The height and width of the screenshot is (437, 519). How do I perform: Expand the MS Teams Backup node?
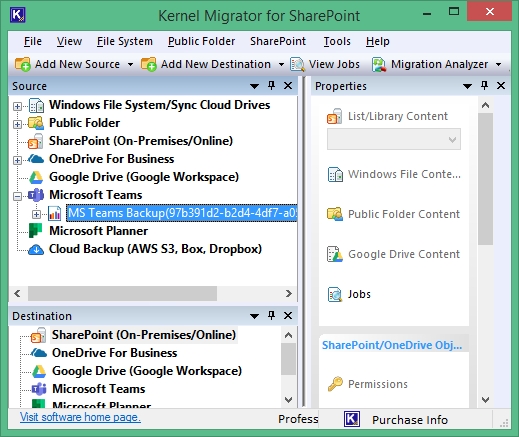point(36,214)
